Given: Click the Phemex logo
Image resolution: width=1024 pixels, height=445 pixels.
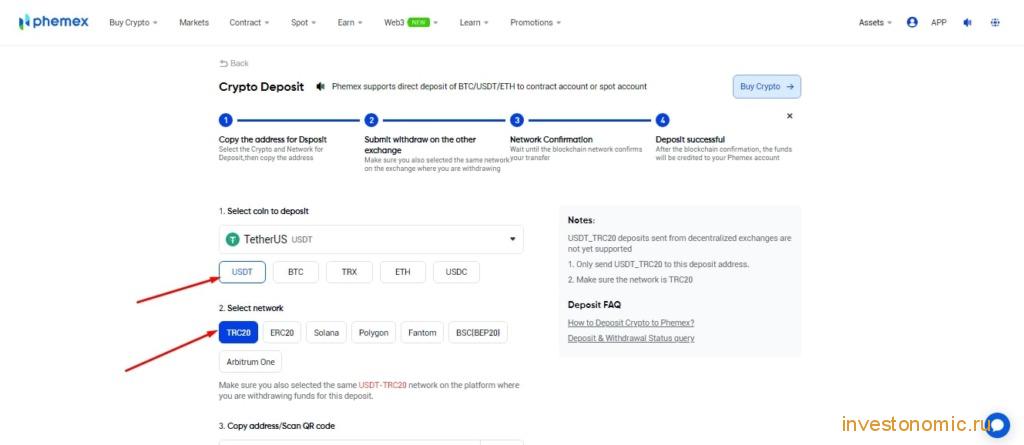Looking at the screenshot, I should 54,22.
